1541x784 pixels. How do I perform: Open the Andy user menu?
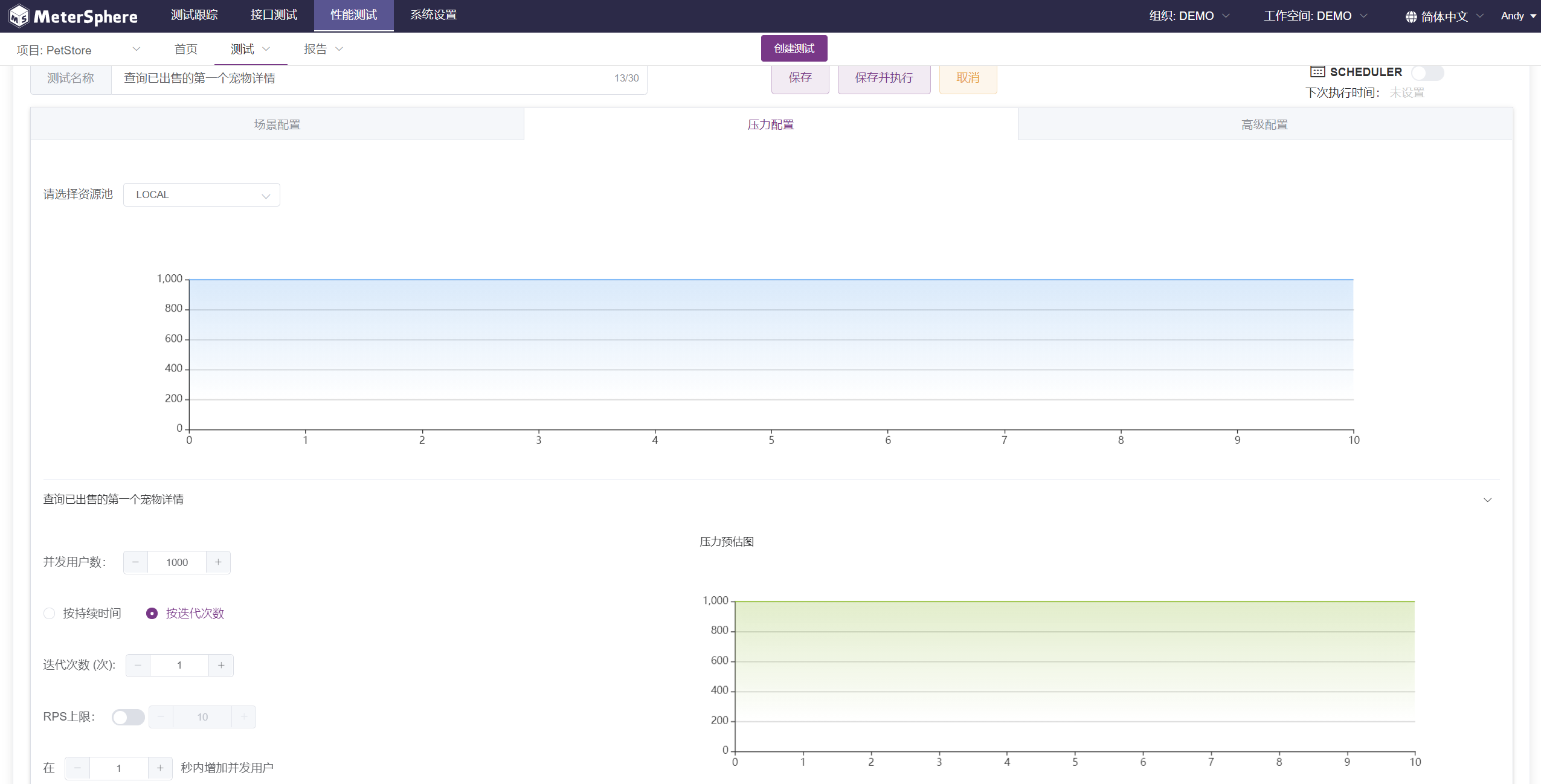point(1518,16)
